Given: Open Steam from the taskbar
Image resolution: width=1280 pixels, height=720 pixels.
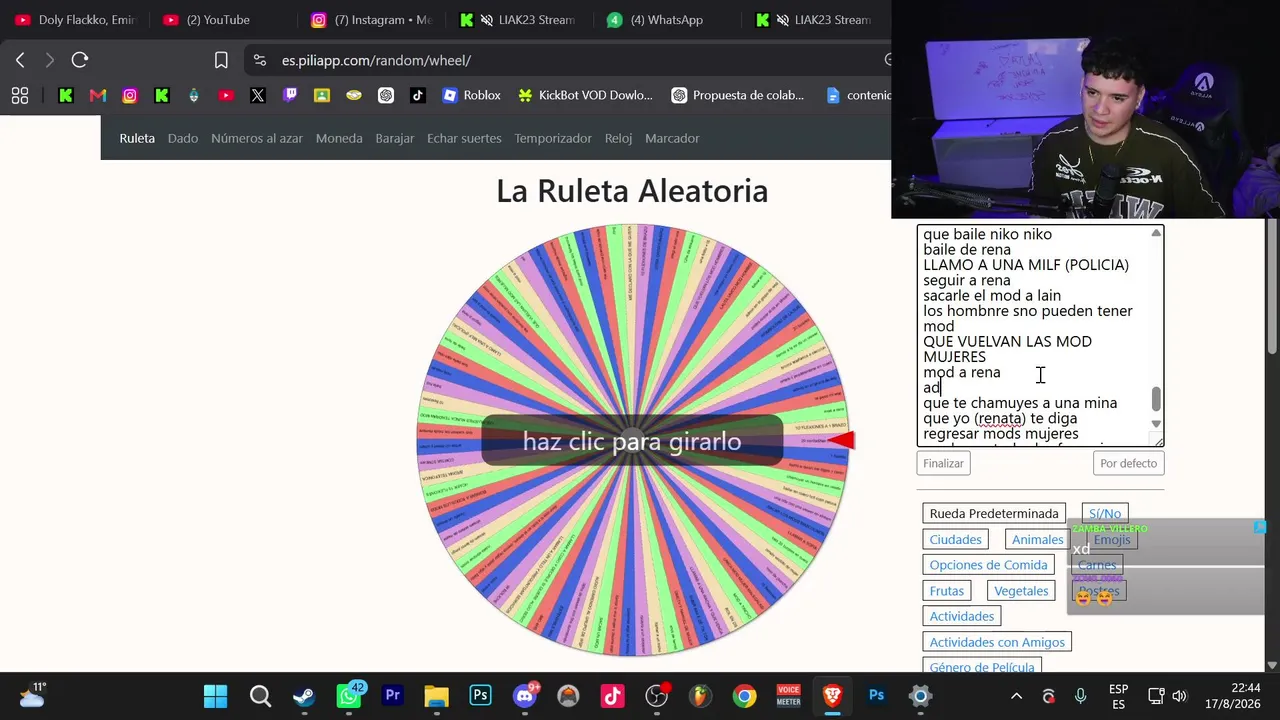Looking at the screenshot, I should pyautogui.click(x=304, y=696).
